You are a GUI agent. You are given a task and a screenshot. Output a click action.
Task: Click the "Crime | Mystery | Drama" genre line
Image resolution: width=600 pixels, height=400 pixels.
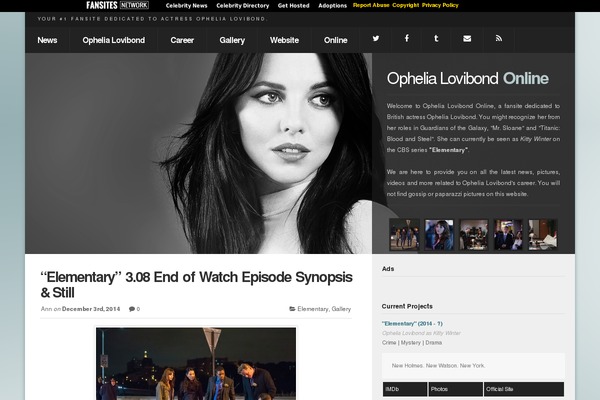(412, 343)
